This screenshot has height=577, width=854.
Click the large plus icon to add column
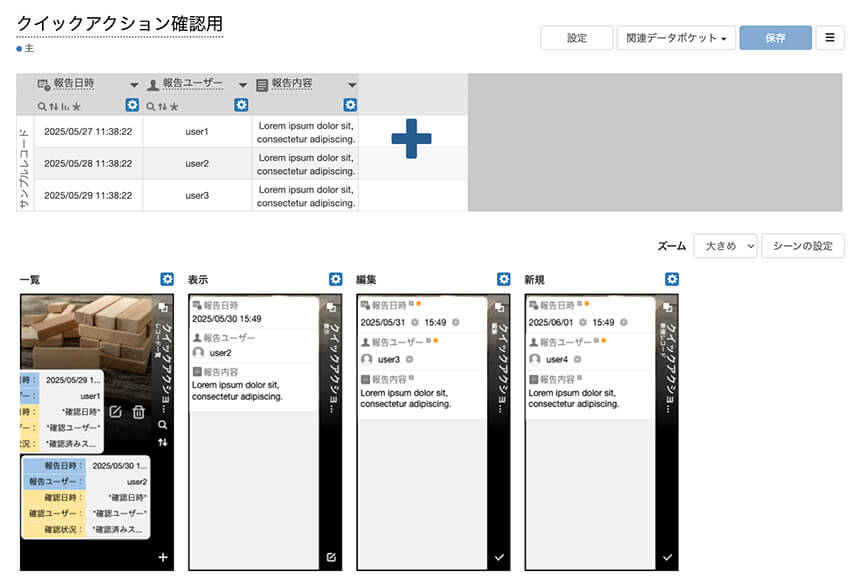(411, 138)
